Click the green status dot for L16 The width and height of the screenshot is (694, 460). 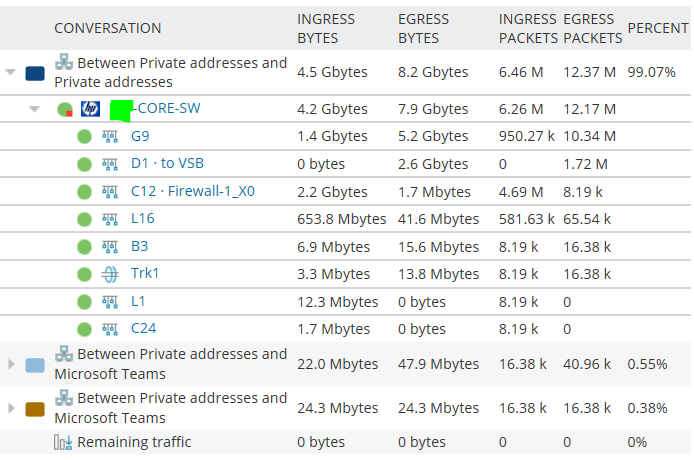(x=84, y=220)
